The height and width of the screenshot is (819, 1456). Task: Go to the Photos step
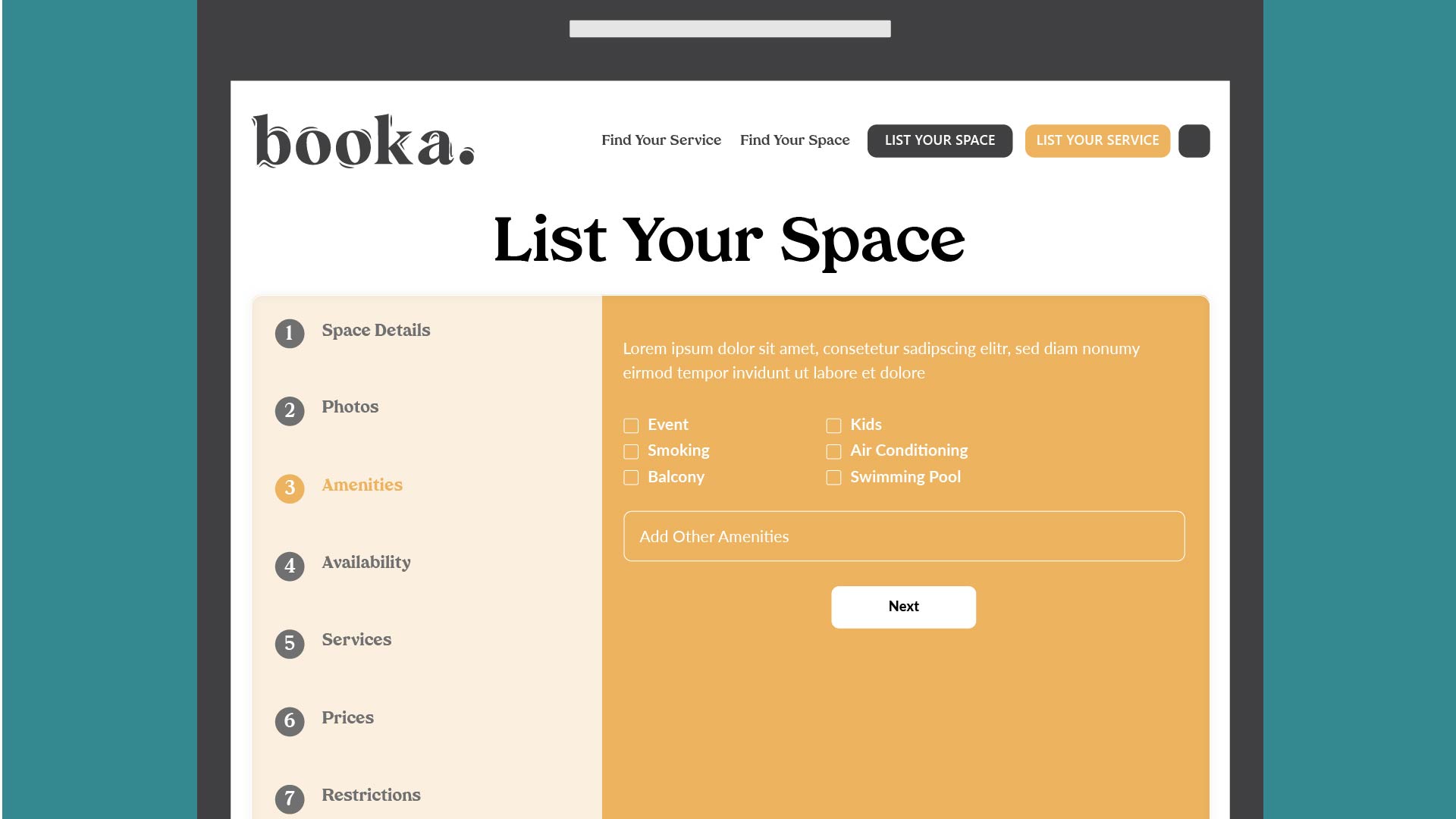[350, 407]
